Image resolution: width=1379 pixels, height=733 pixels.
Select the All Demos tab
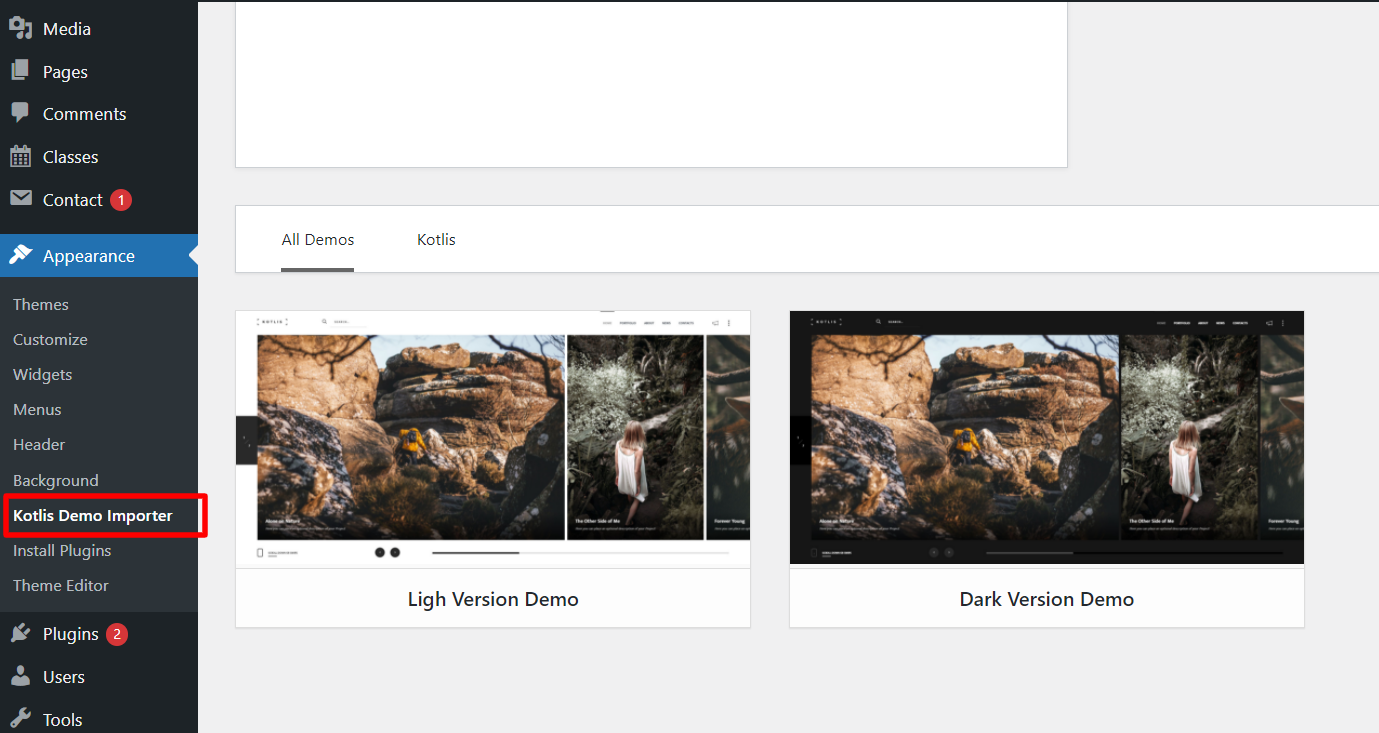(x=318, y=240)
